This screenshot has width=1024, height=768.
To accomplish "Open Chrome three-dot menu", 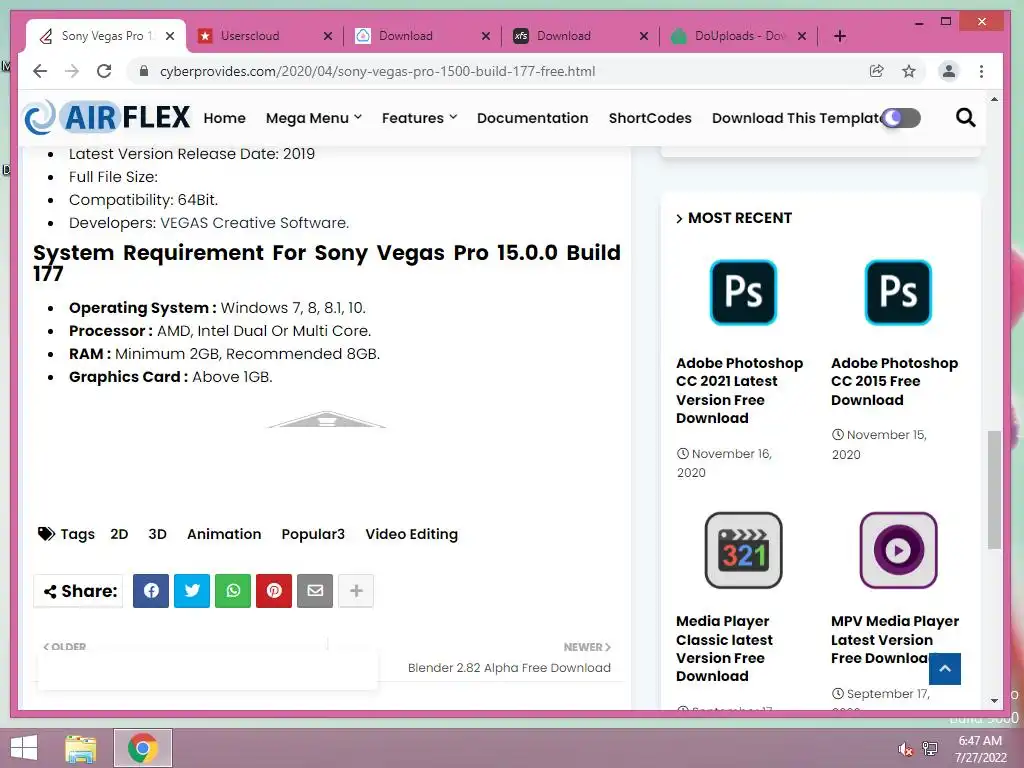I will (x=981, y=71).
